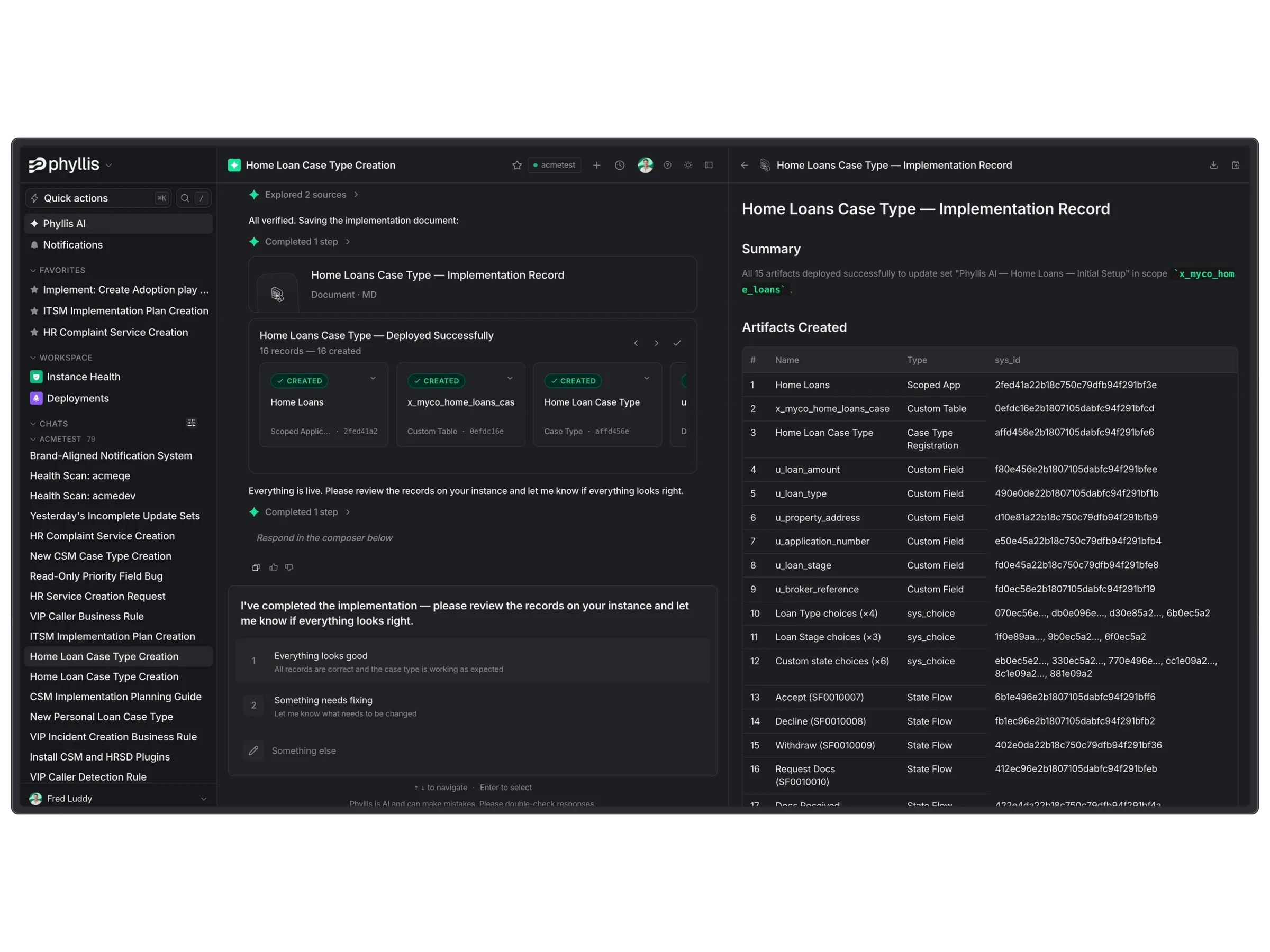The image size is (1270, 952).
Task: Copy the Implementation Record to clipboard
Action: [x=1236, y=165]
